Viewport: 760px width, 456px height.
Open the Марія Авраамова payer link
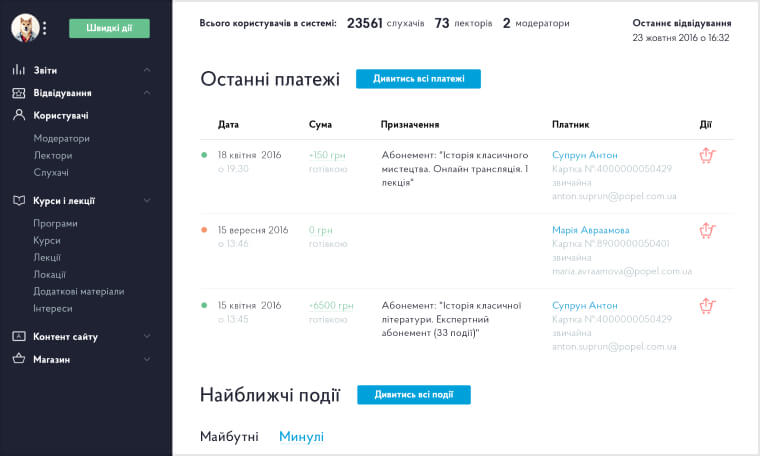(x=594, y=230)
